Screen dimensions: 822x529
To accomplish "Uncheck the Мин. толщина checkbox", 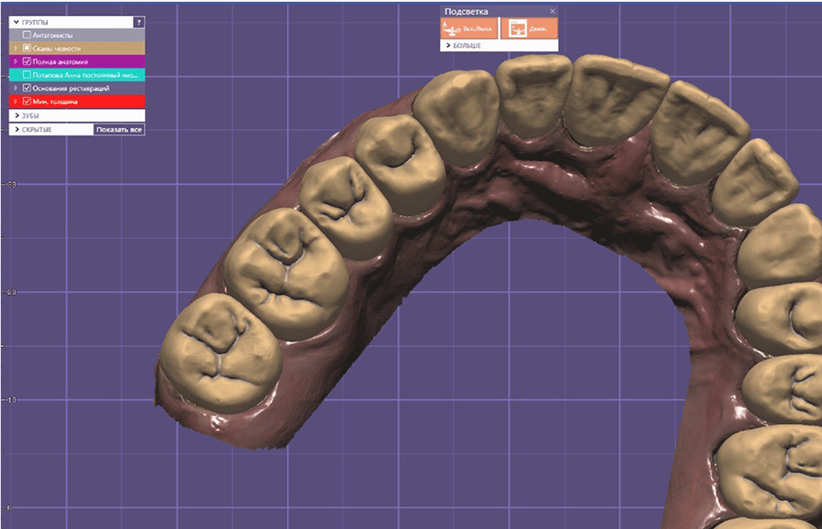I will click(27, 101).
